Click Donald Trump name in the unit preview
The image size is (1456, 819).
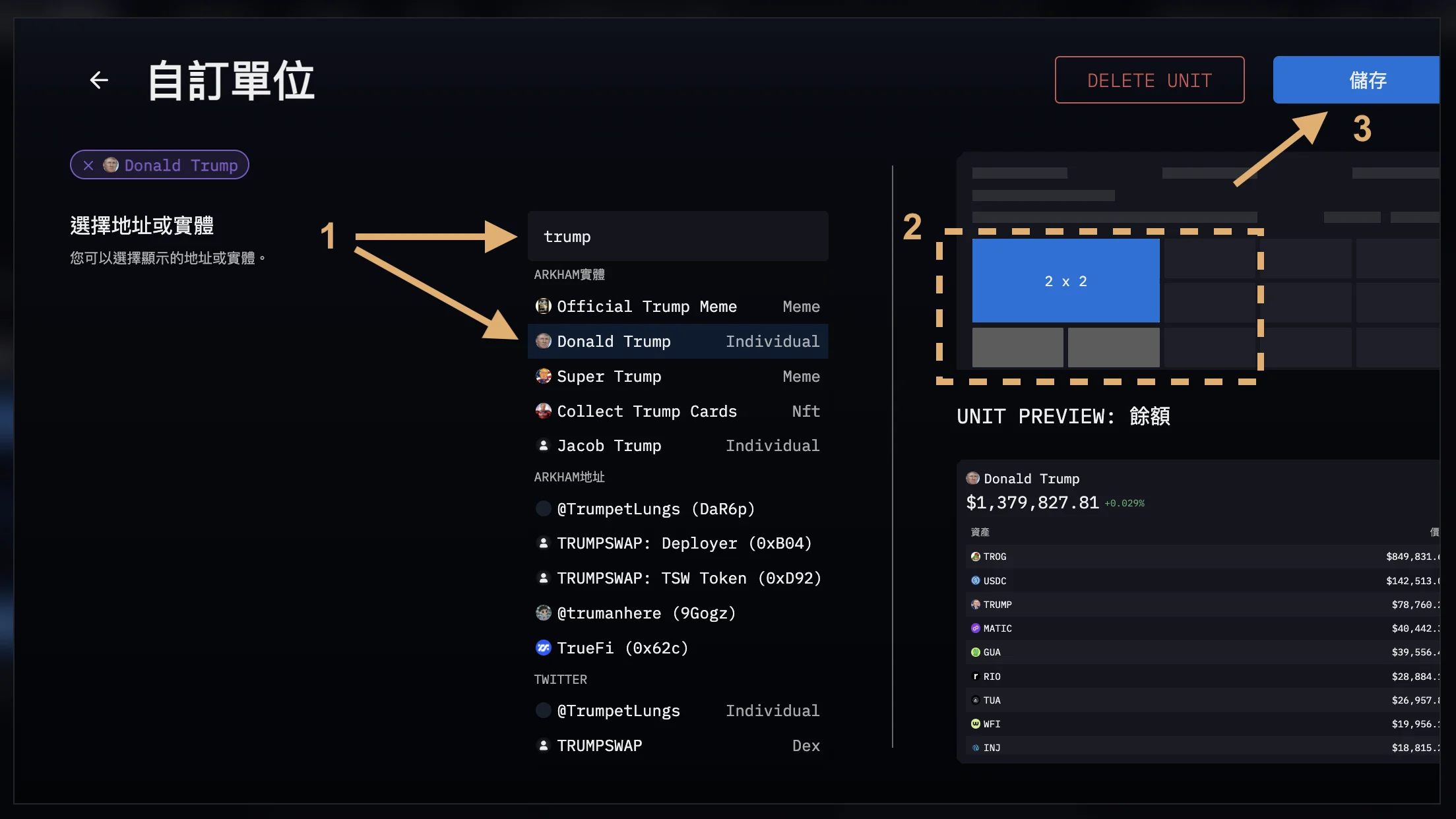point(1032,479)
